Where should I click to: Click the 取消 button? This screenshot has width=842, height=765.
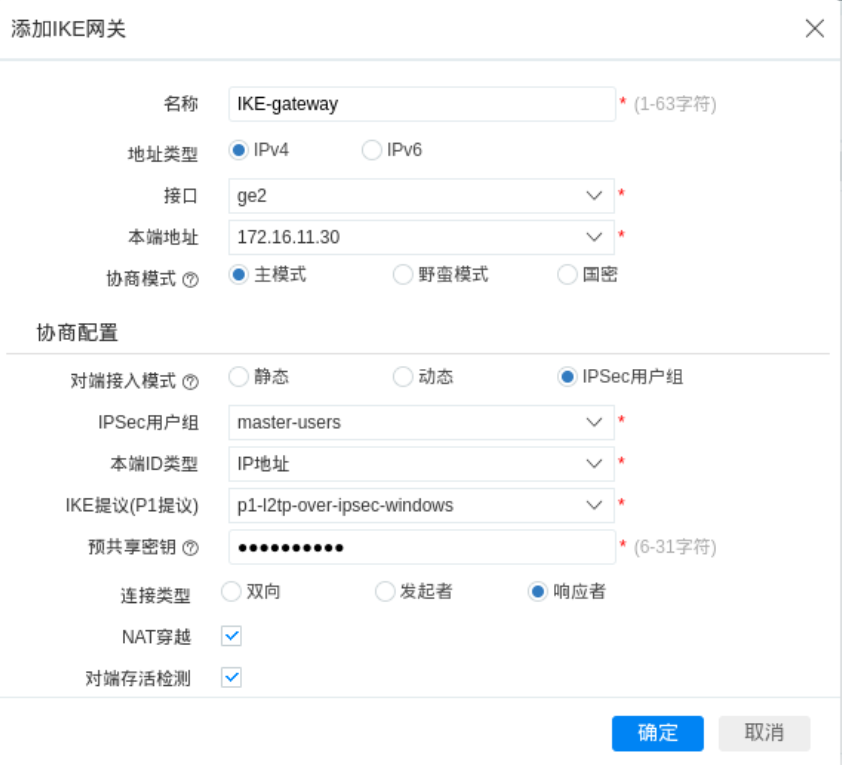click(x=764, y=733)
